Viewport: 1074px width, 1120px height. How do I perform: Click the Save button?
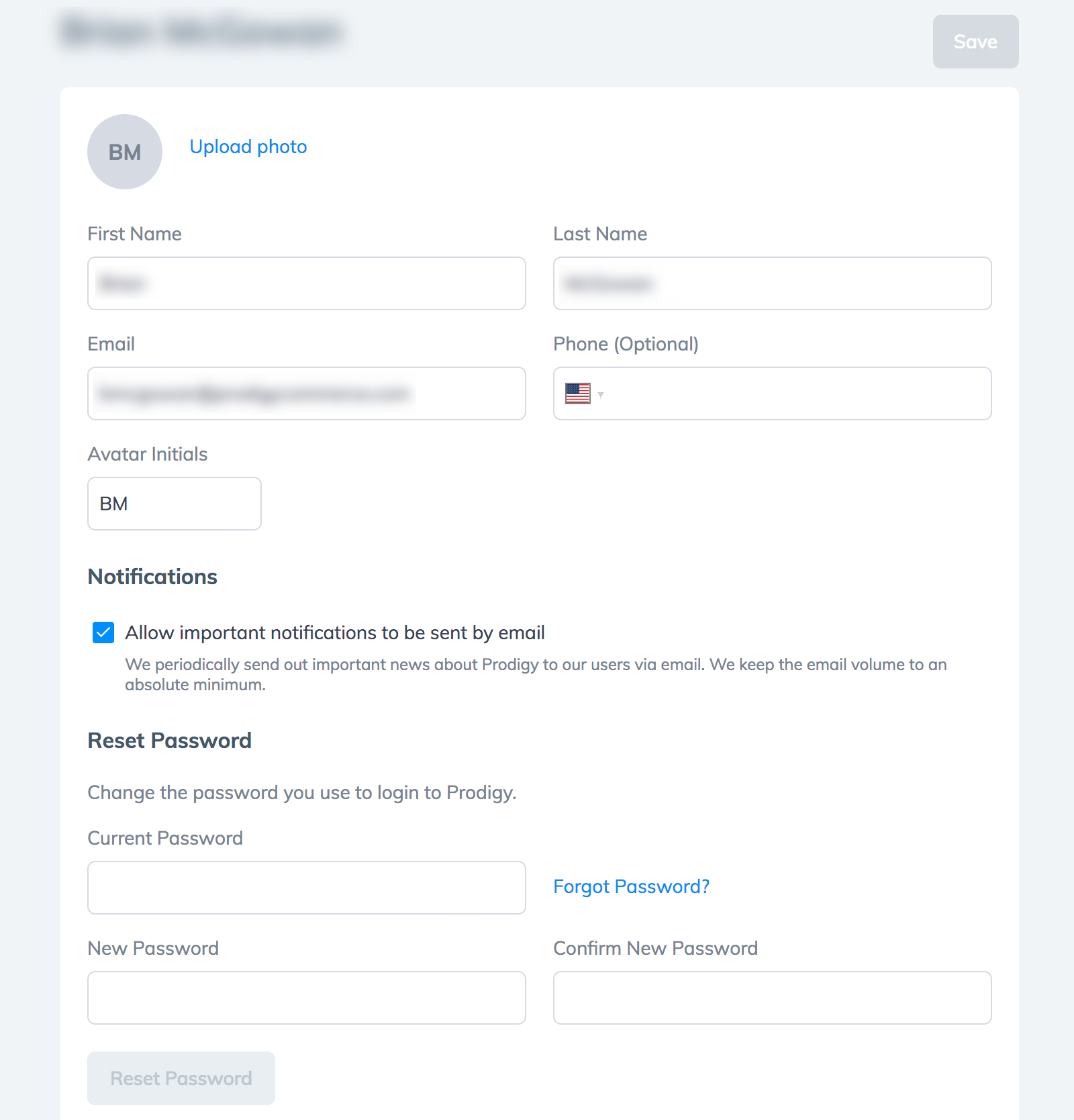(975, 42)
